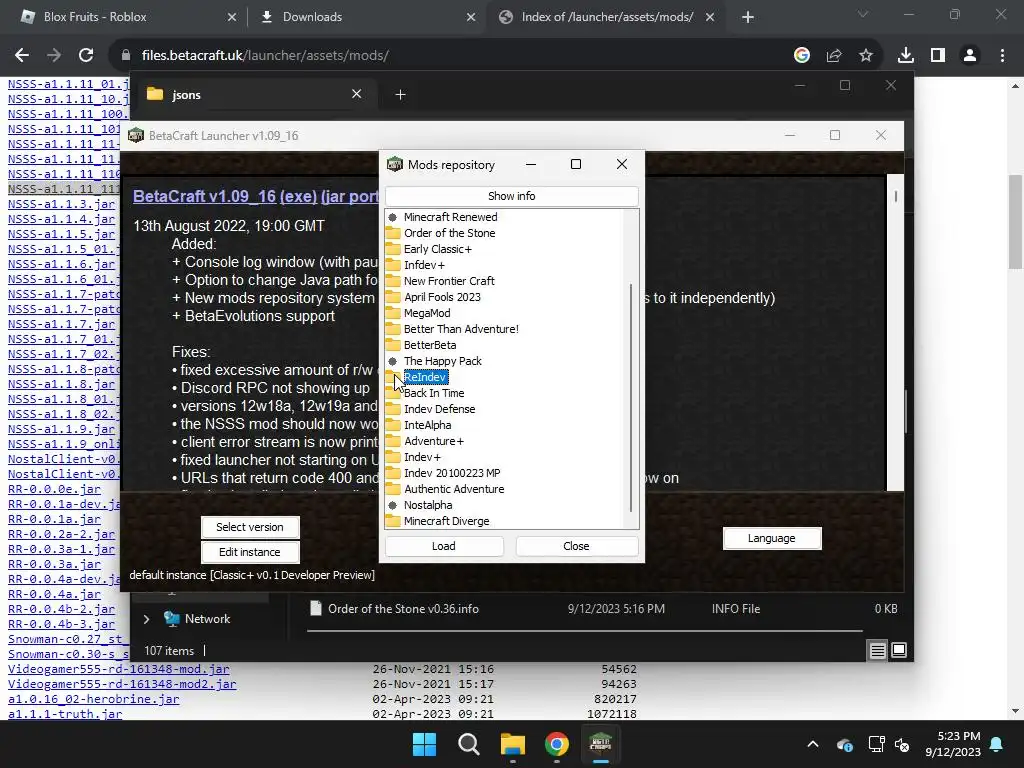Click the Authentic Adventure folder icon
The image size is (1024, 768).
pos(392,489)
